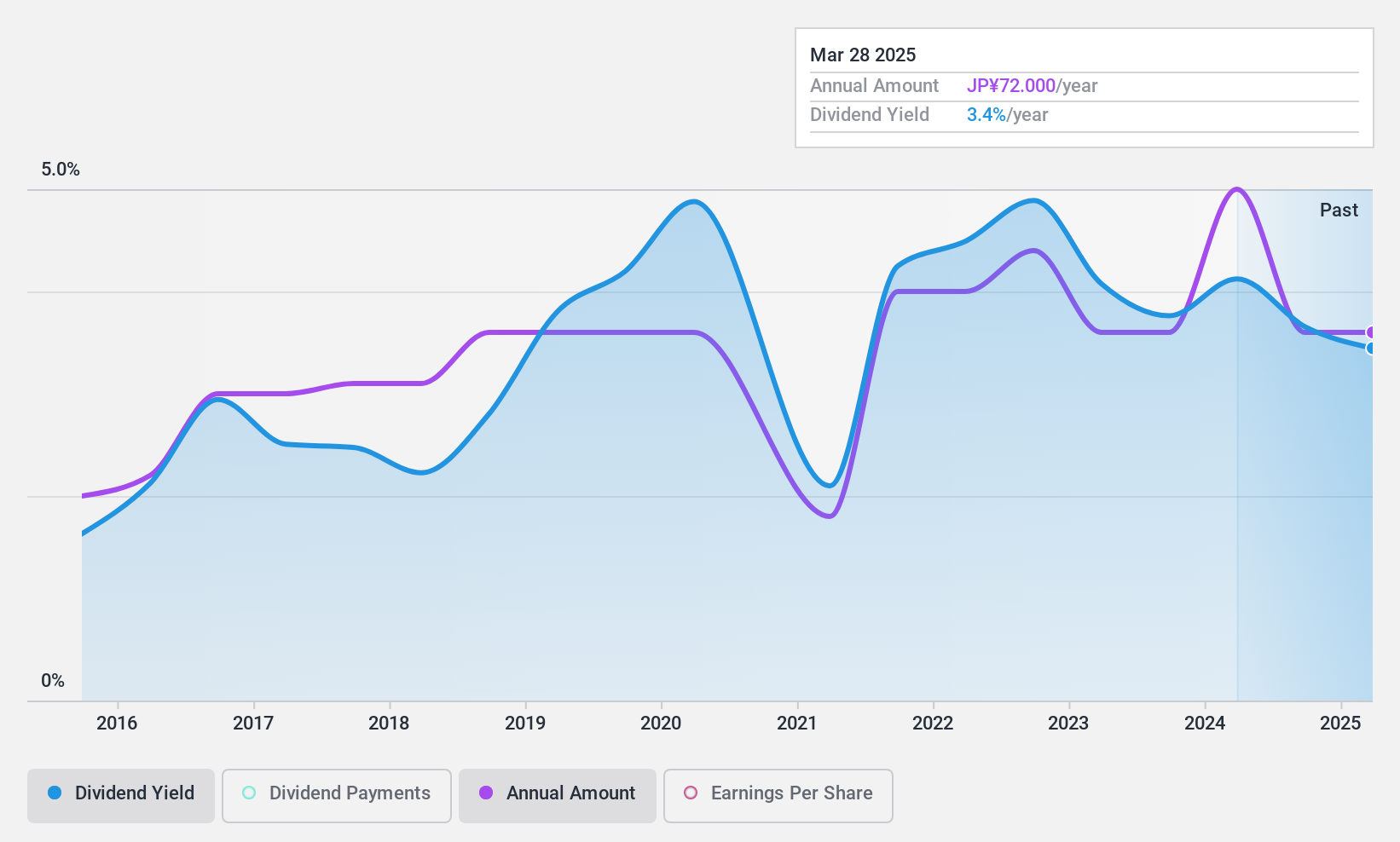Click the 2024 x-axis label
Image resolution: width=1400 pixels, height=842 pixels.
tap(1205, 724)
